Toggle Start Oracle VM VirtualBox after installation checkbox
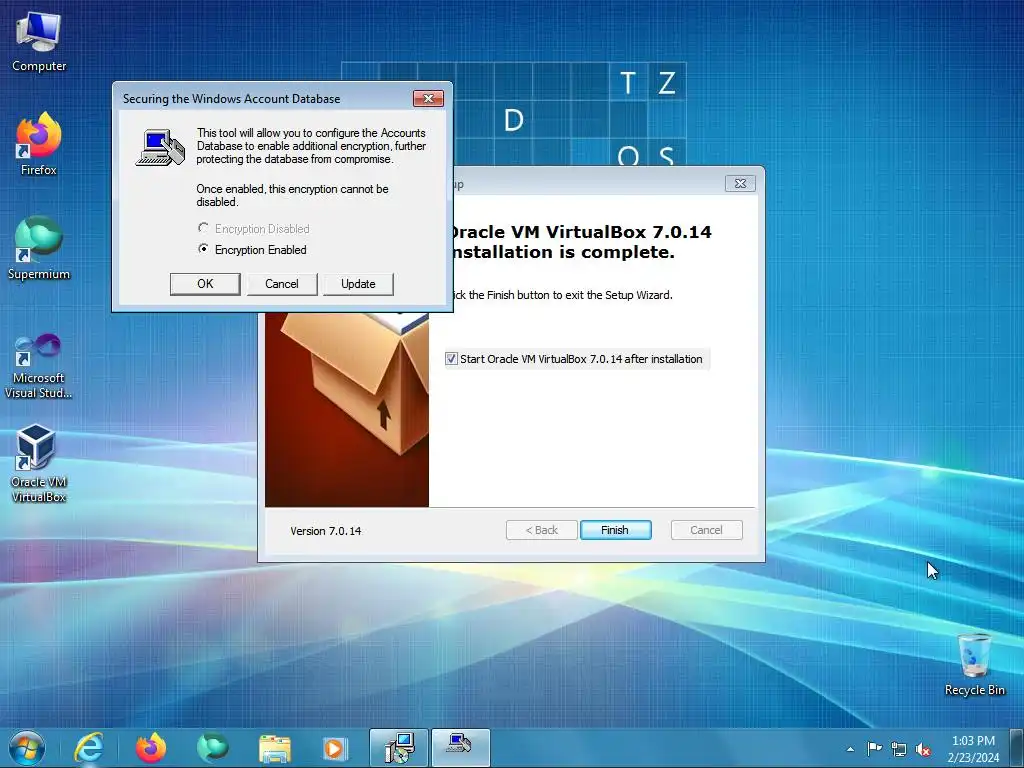1024x768 pixels. click(451, 359)
